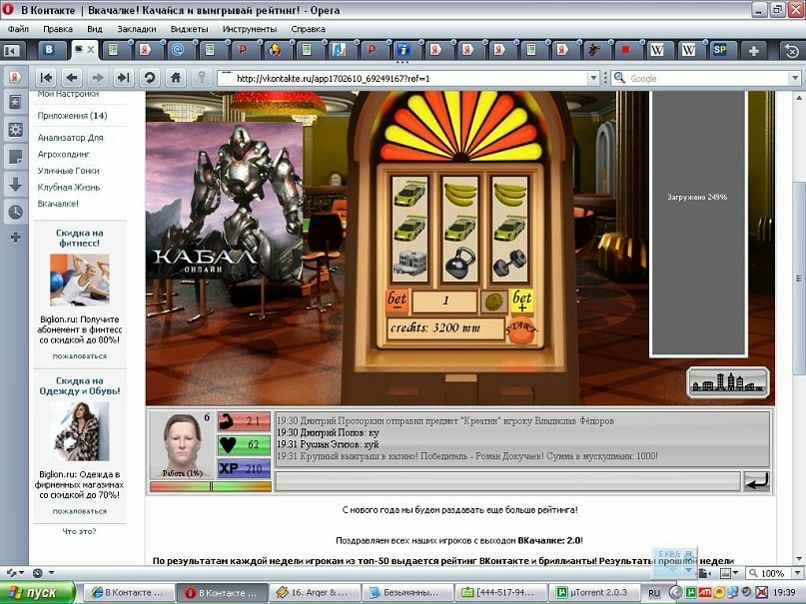This screenshot has width=806, height=604.
Task: Open the Widgets gear panel
Action: pos(15,130)
